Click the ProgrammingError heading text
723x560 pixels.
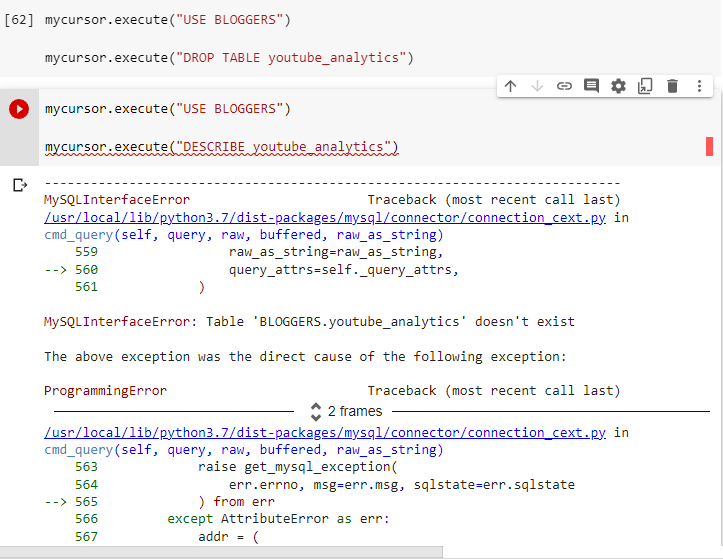tap(105, 391)
